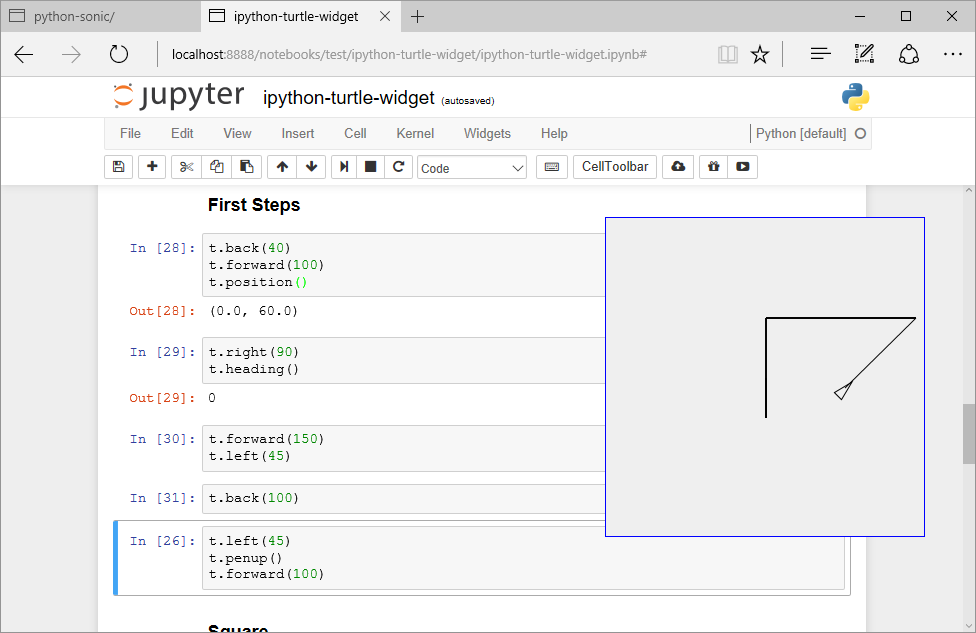
Task: Open browser More actions ellipsis
Action: [952, 55]
